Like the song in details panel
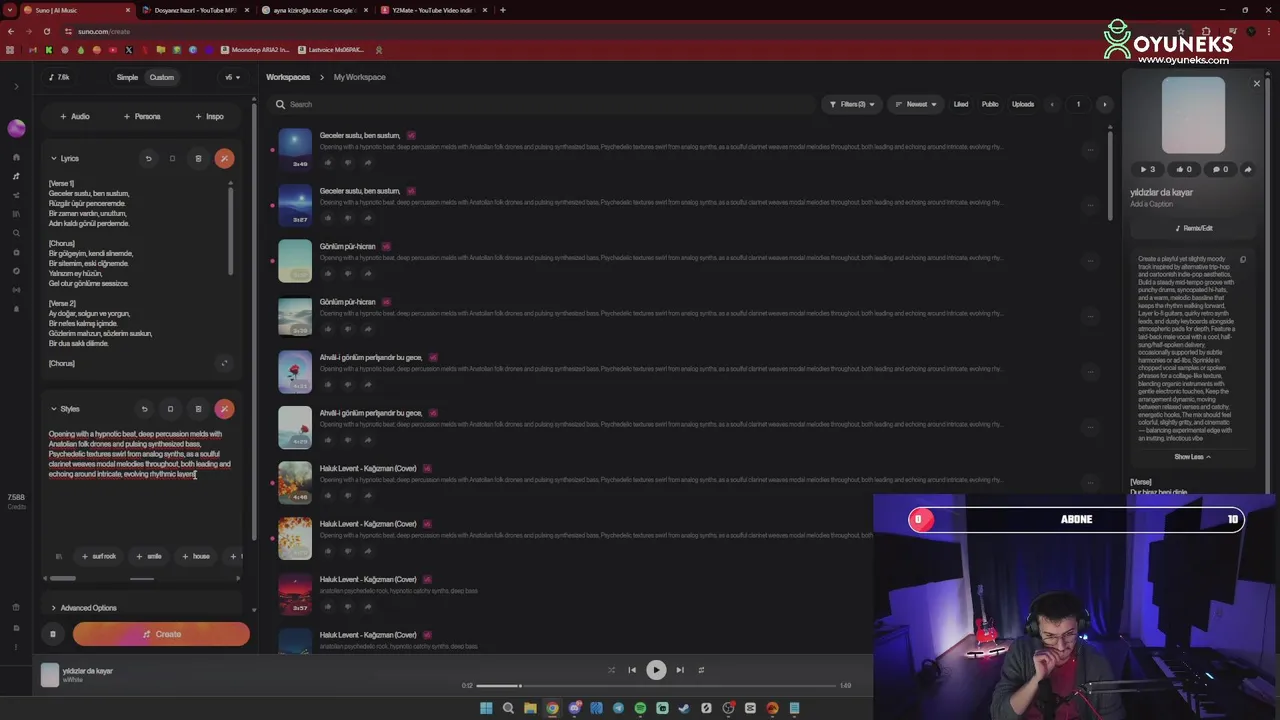This screenshot has width=1280, height=720. coord(1184,169)
